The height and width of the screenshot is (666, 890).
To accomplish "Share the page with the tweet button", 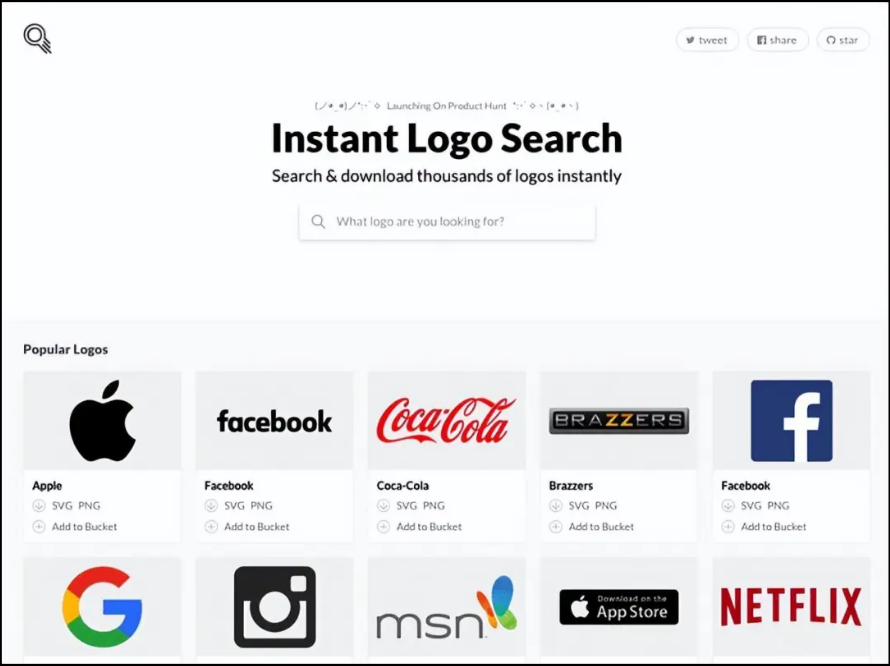I will [707, 40].
